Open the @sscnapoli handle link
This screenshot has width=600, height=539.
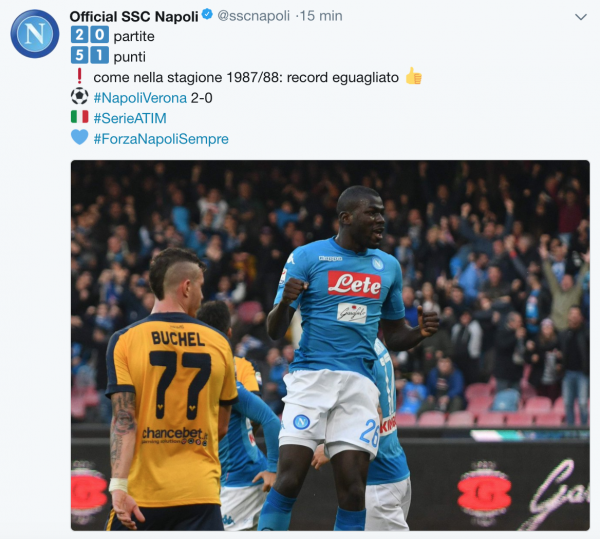[x=254, y=16]
